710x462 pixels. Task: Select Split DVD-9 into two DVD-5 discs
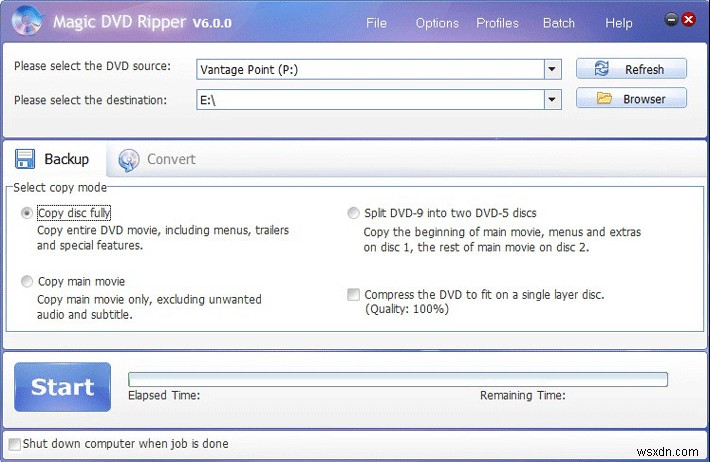pos(353,213)
